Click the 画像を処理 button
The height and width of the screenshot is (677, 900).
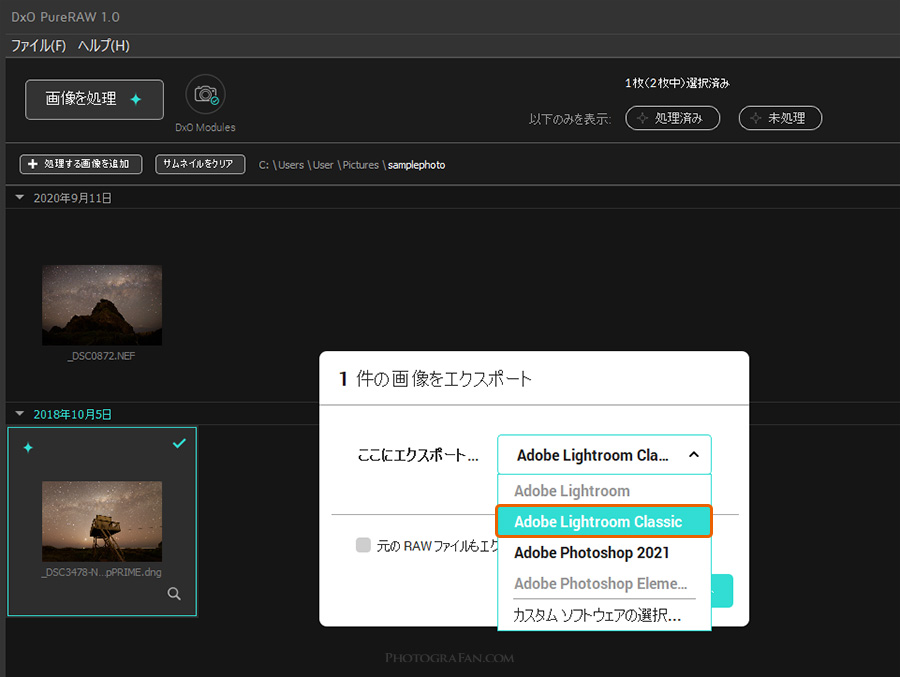pyautogui.click(x=94, y=99)
